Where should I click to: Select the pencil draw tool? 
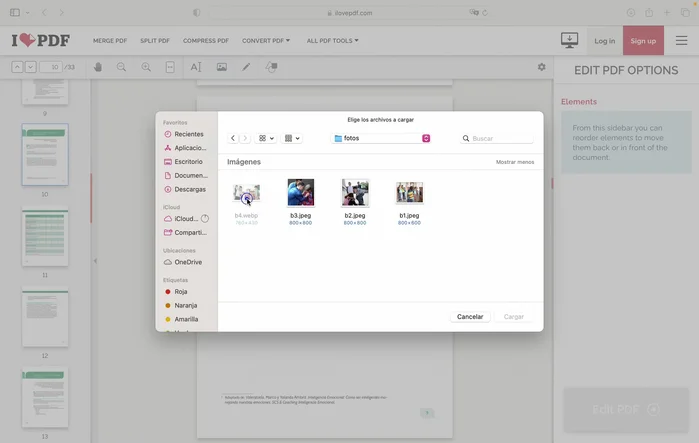click(x=246, y=67)
